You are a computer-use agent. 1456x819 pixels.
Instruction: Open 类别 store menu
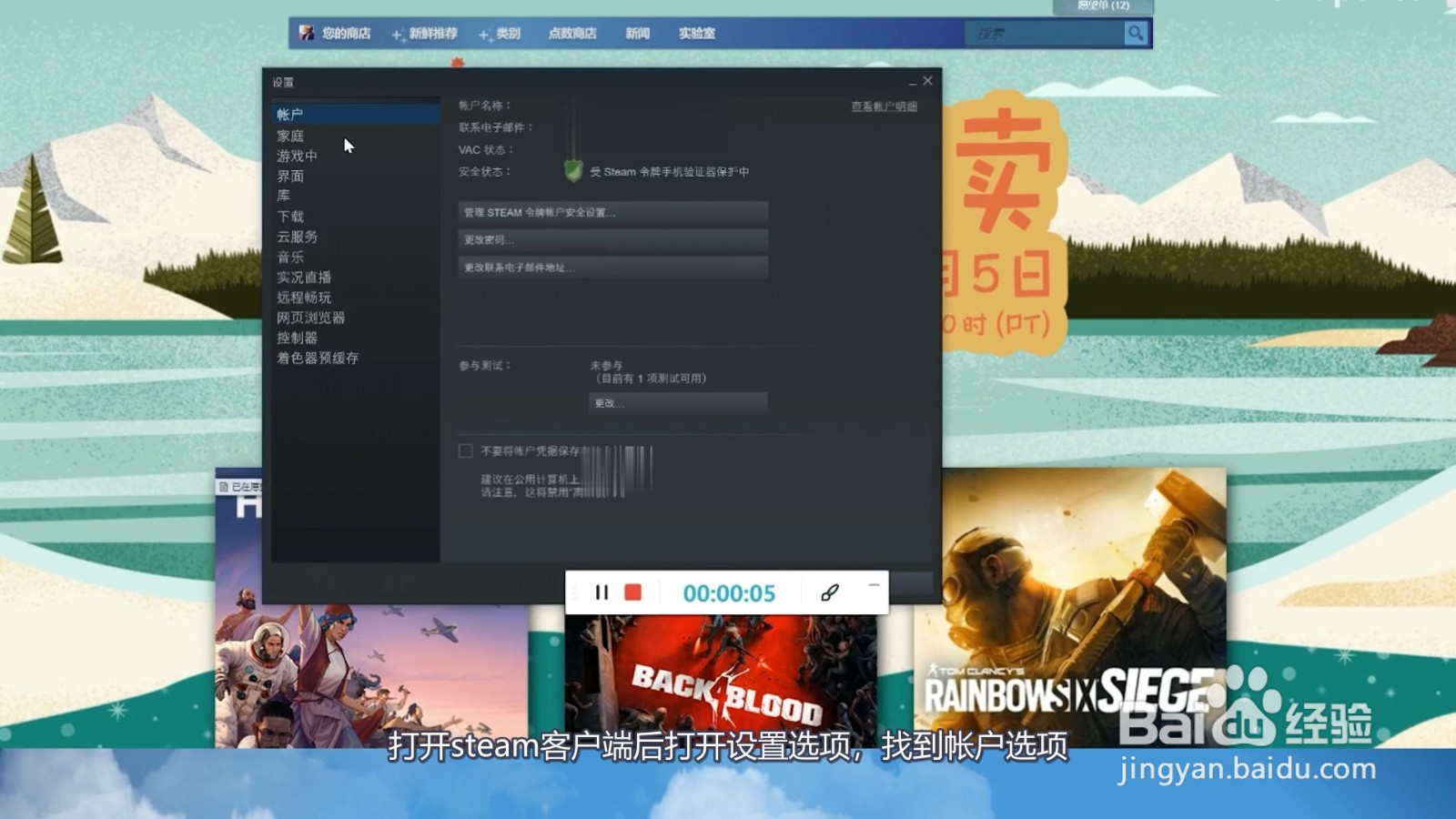[x=500, y=33]
